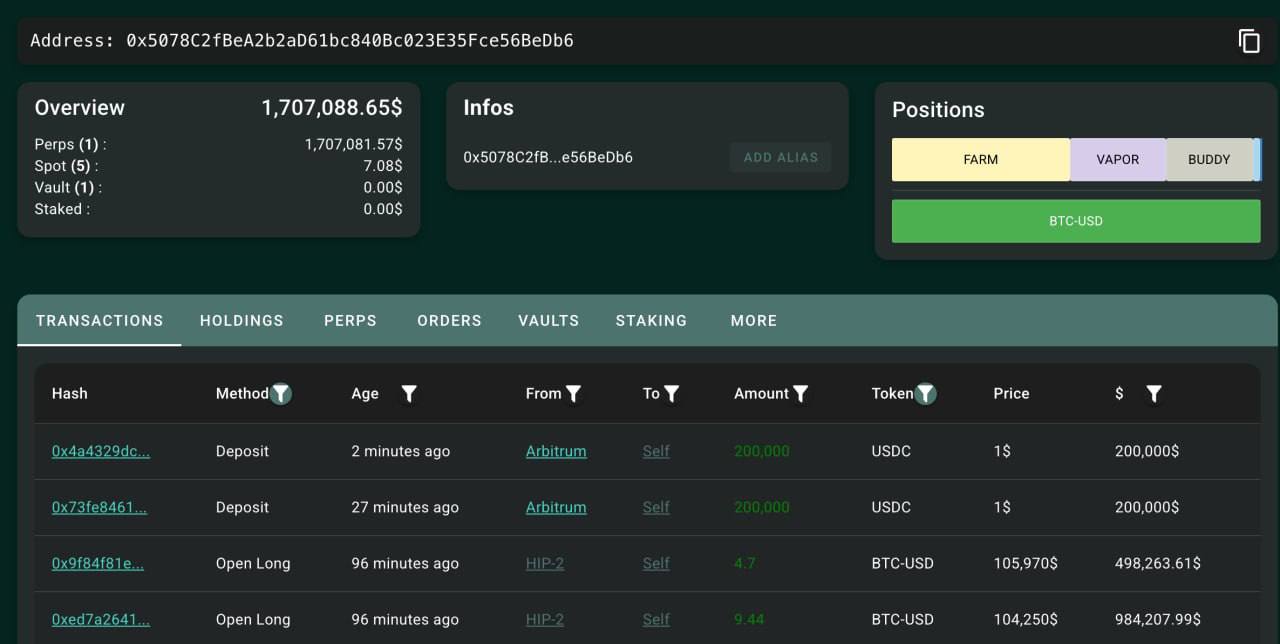Screen dimensions: 1280x644
Task: Click HIP-2 link in the 498,263.61$ row
Action: tap(545, 563)
